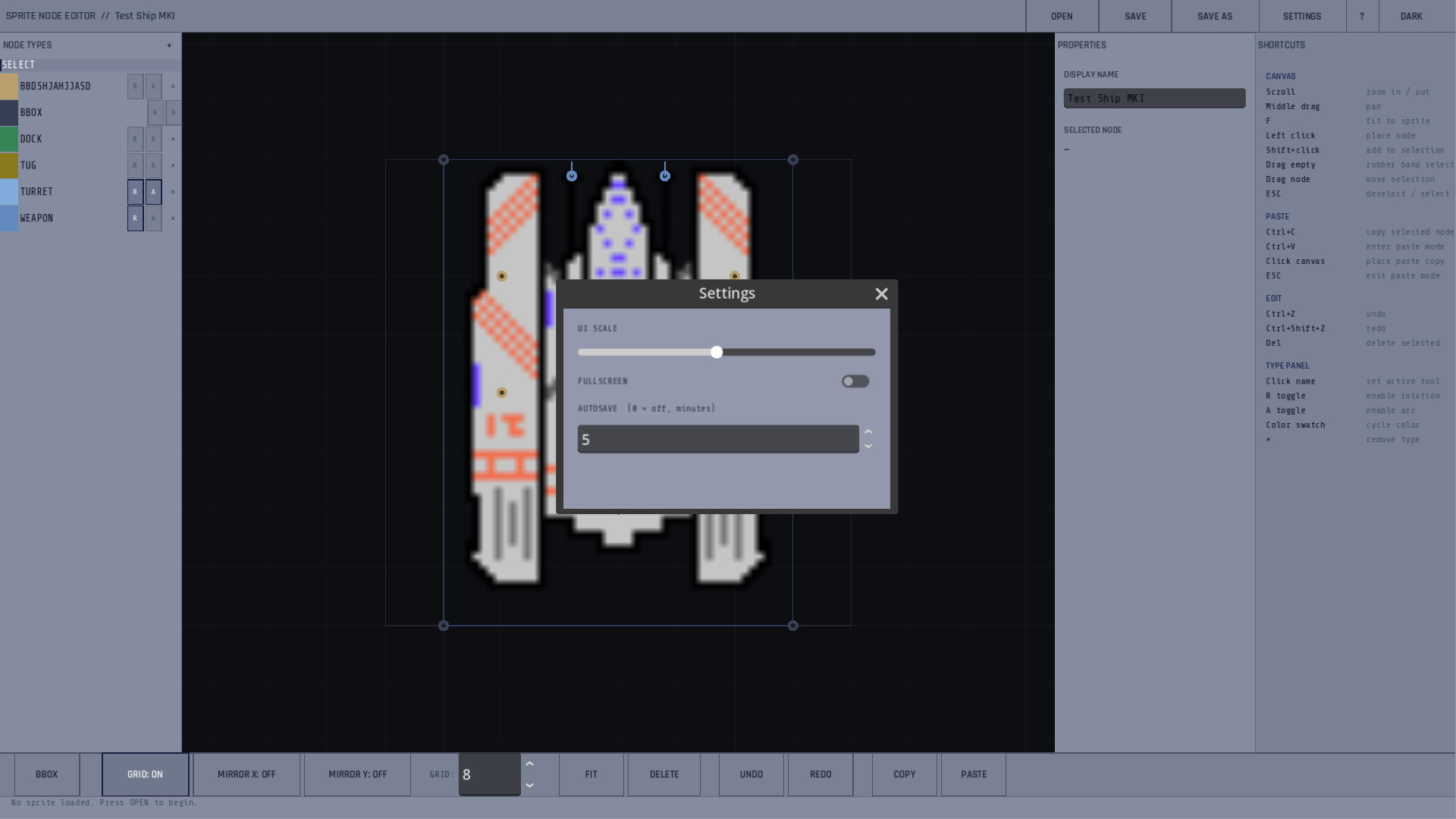Increase autosave minutes with up arrow

pyautogui.click(x=868, y=432)
